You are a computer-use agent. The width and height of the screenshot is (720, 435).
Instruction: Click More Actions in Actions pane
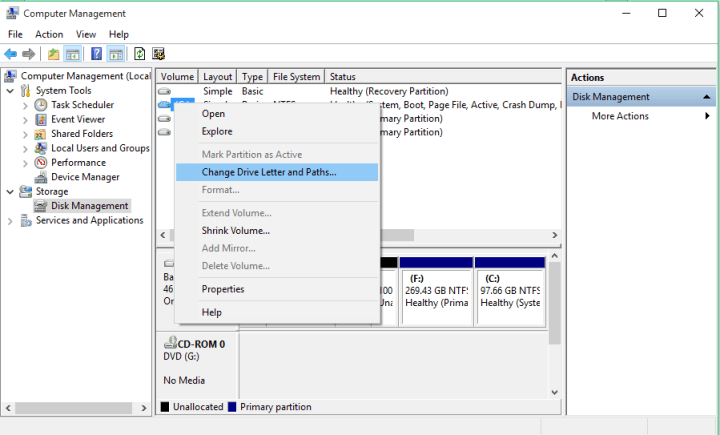[620, 116]
